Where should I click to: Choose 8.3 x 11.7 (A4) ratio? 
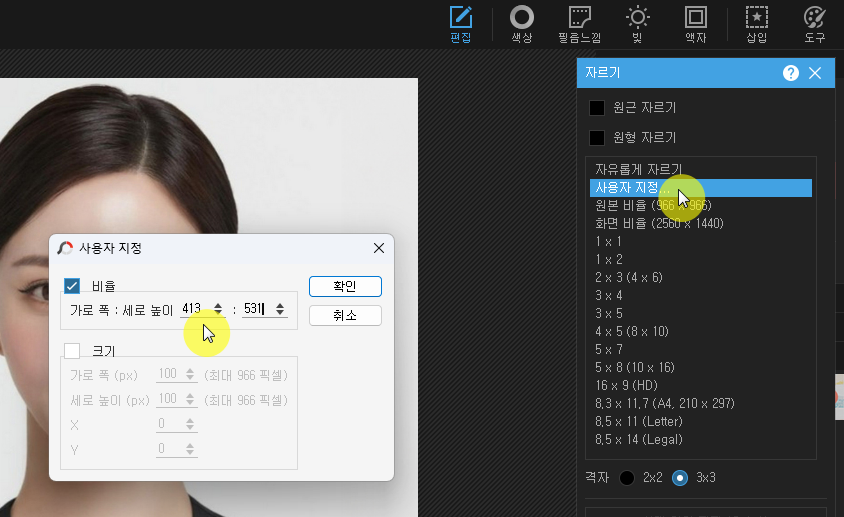(x=701, y=403)
